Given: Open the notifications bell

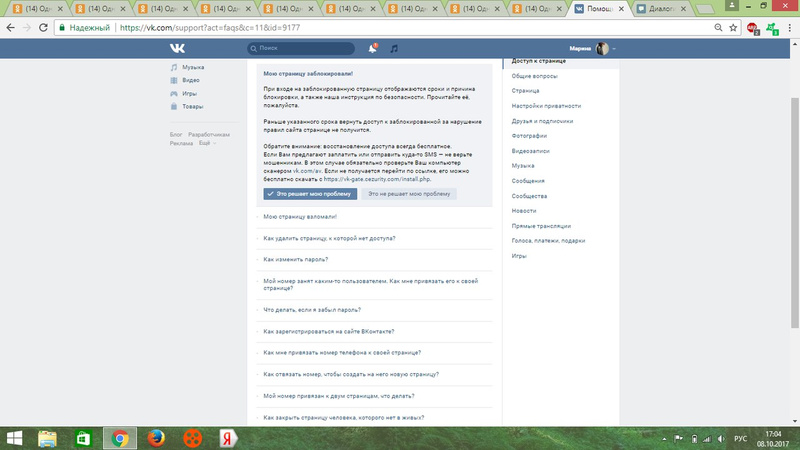Looking at the screenshot, I should click(x=373, y=48).
